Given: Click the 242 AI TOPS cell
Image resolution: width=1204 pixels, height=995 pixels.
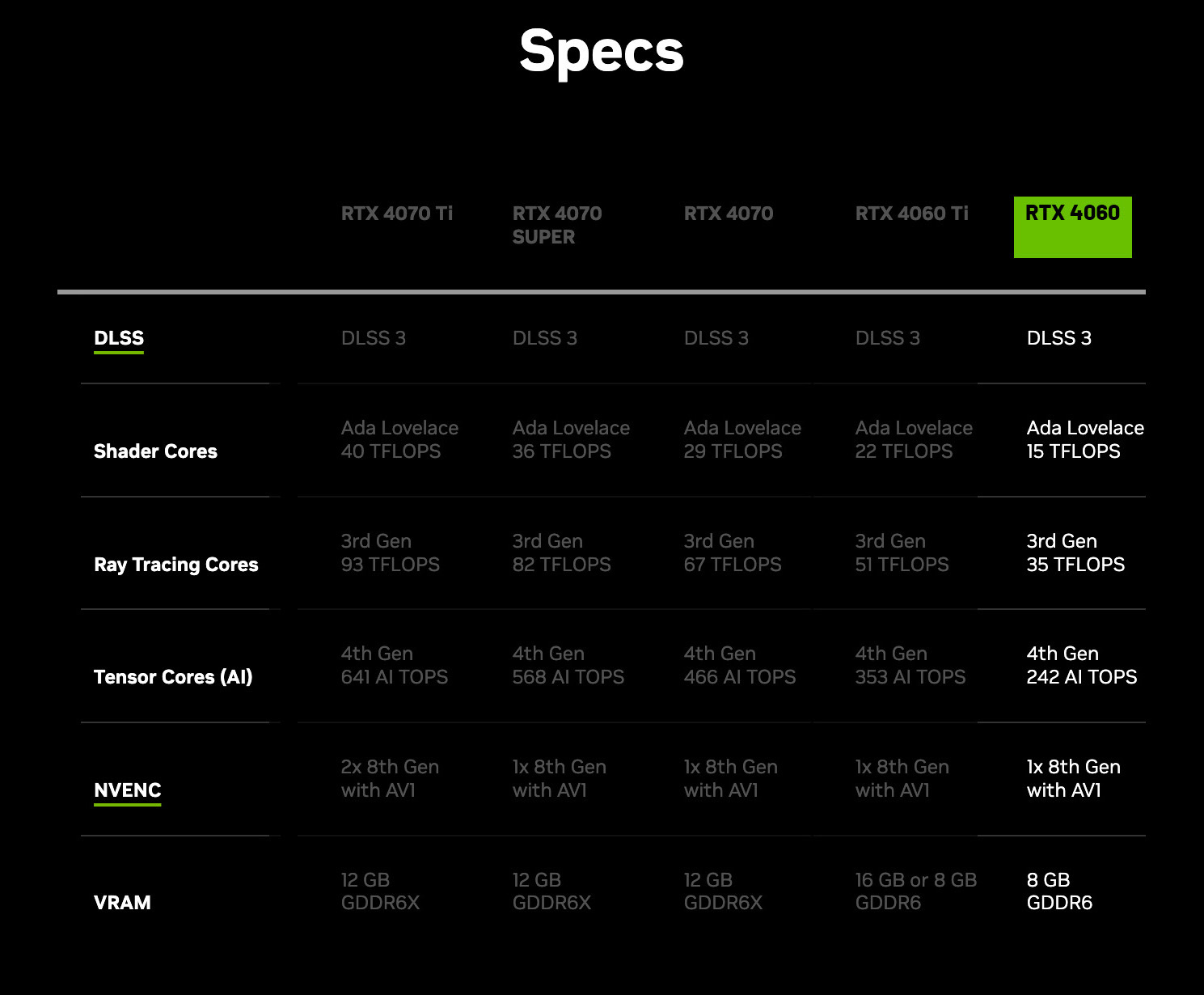Looking at the screenshot, I should [x=1082, y=677].
